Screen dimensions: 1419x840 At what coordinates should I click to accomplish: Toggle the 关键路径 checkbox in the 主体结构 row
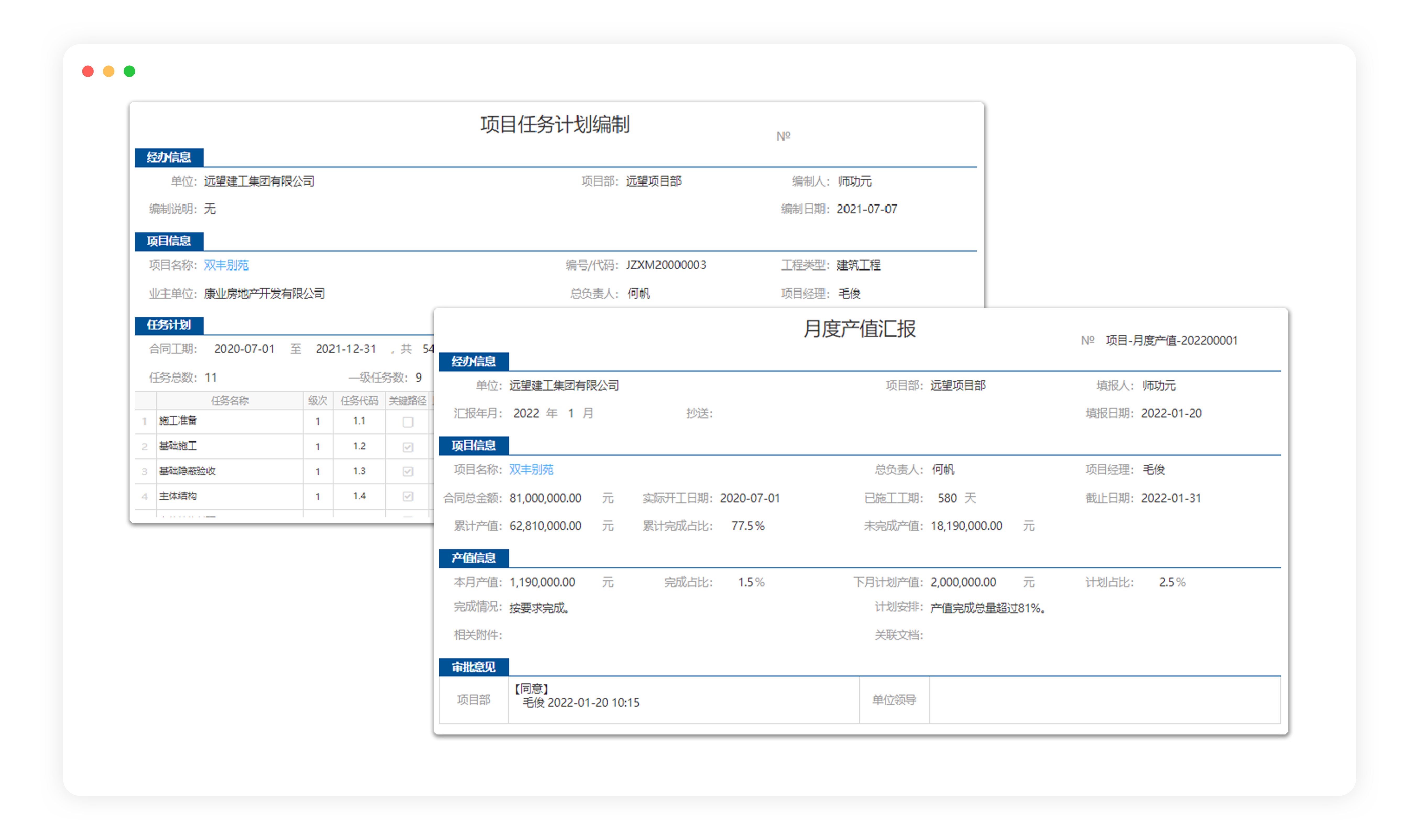[408, 496]
